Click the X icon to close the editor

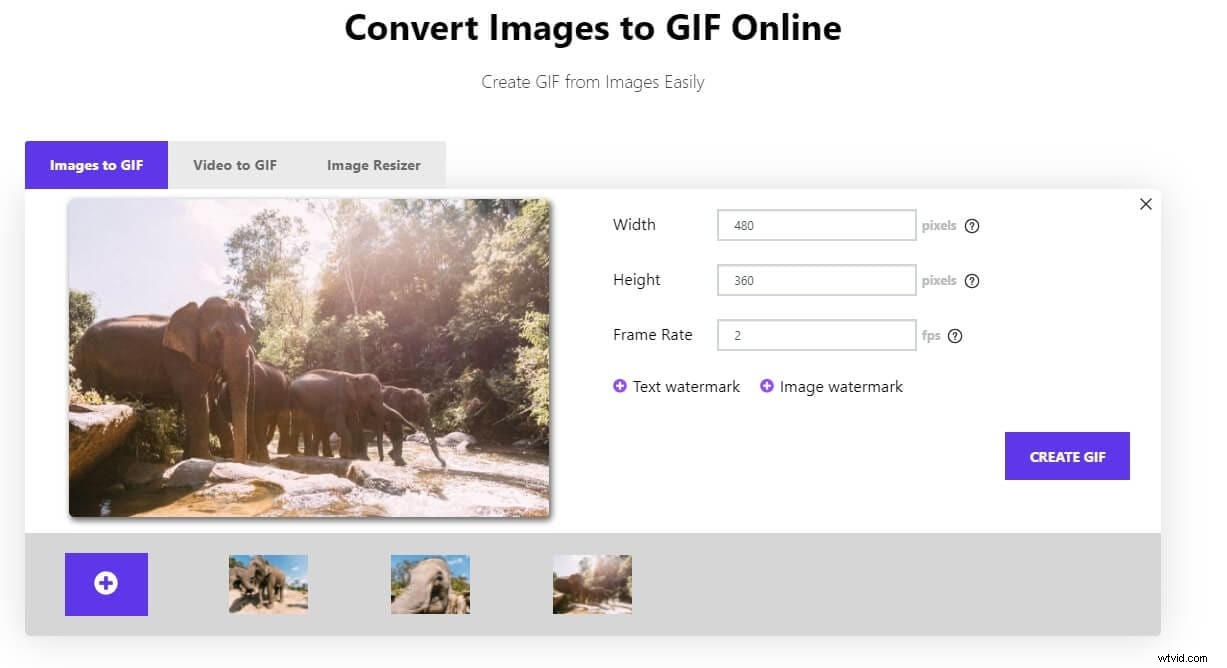click(x=1146, y=203)
